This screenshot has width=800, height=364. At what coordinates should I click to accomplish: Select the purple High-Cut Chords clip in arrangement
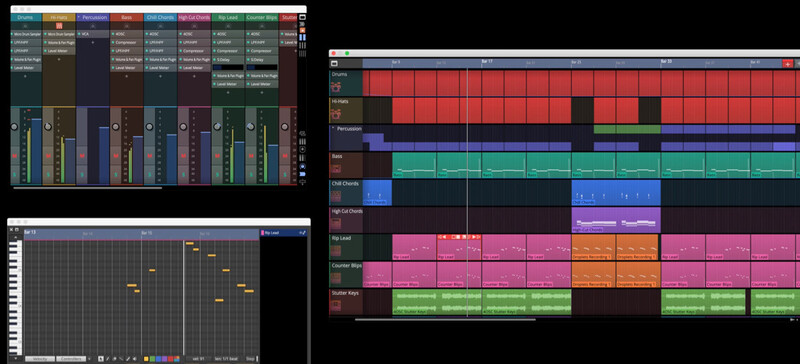tap(616, 220)
